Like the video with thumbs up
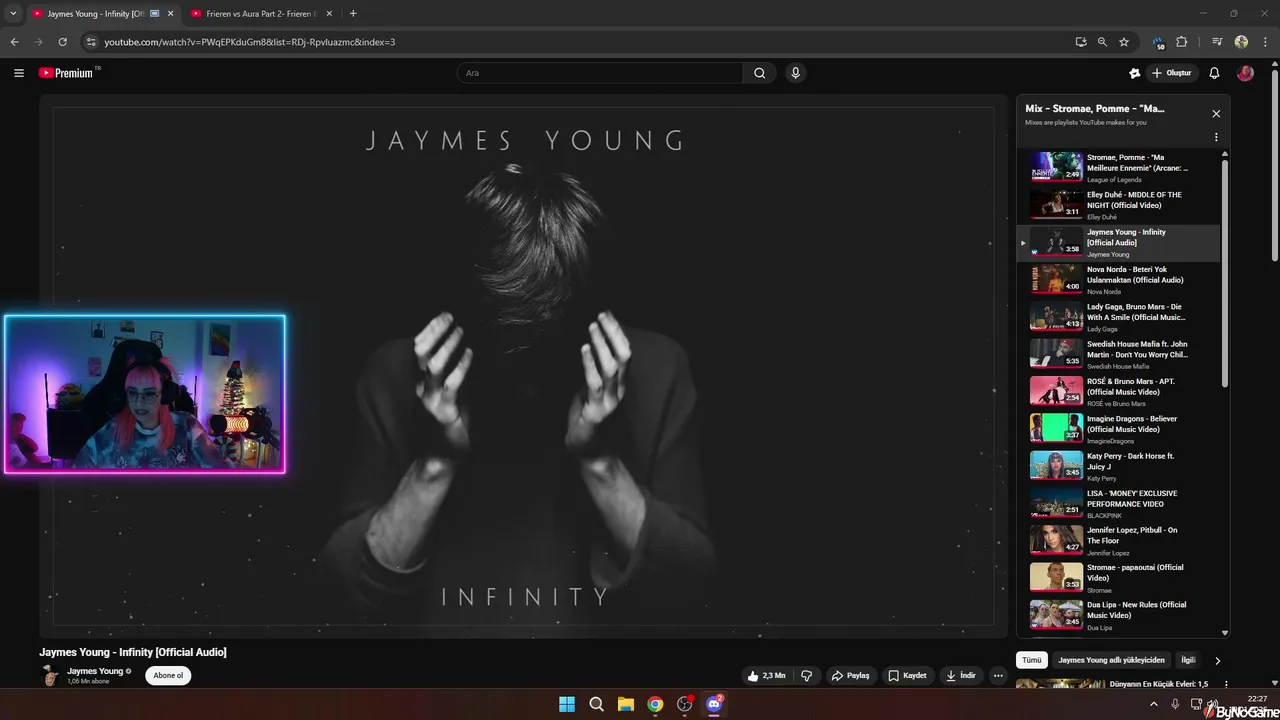This screenshot has width=1280, height=720. click(766, 676)
